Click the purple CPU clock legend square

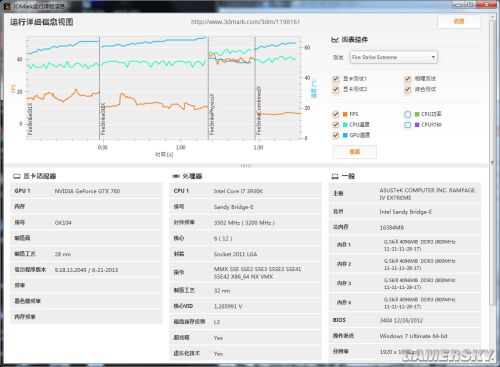pyautogui.click(x=417, y=125)
